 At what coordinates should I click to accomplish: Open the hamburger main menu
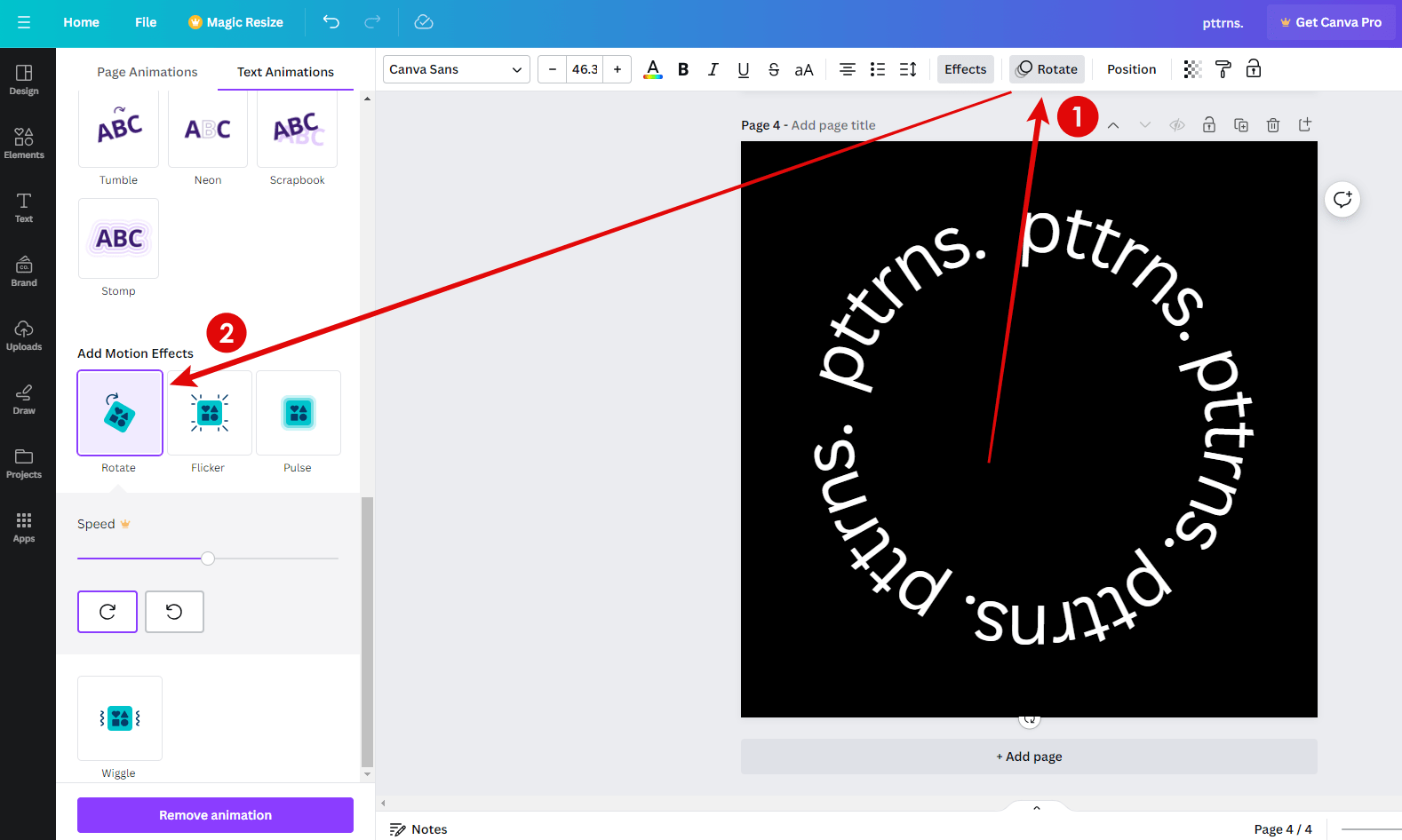coord(24,22)
